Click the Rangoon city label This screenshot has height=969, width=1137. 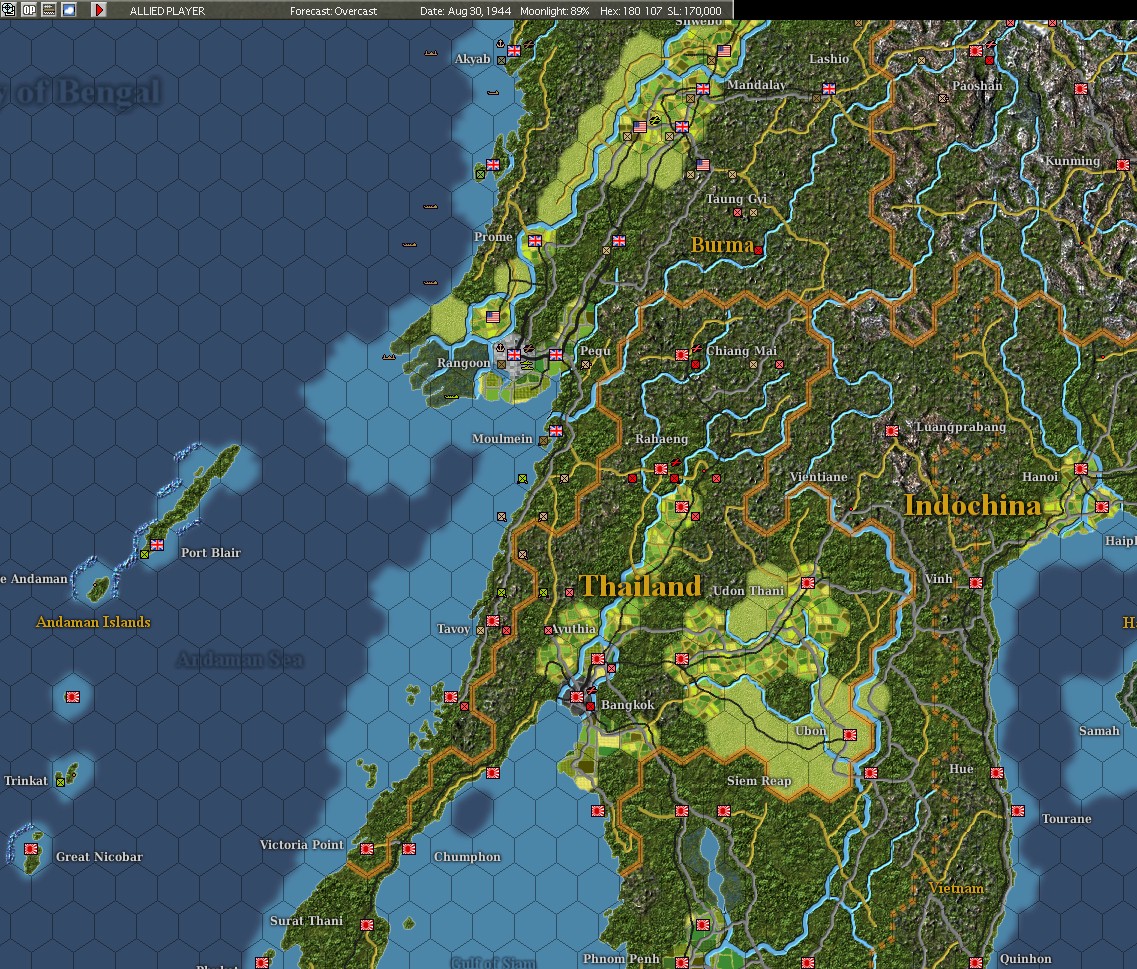(x=463, y=363)
